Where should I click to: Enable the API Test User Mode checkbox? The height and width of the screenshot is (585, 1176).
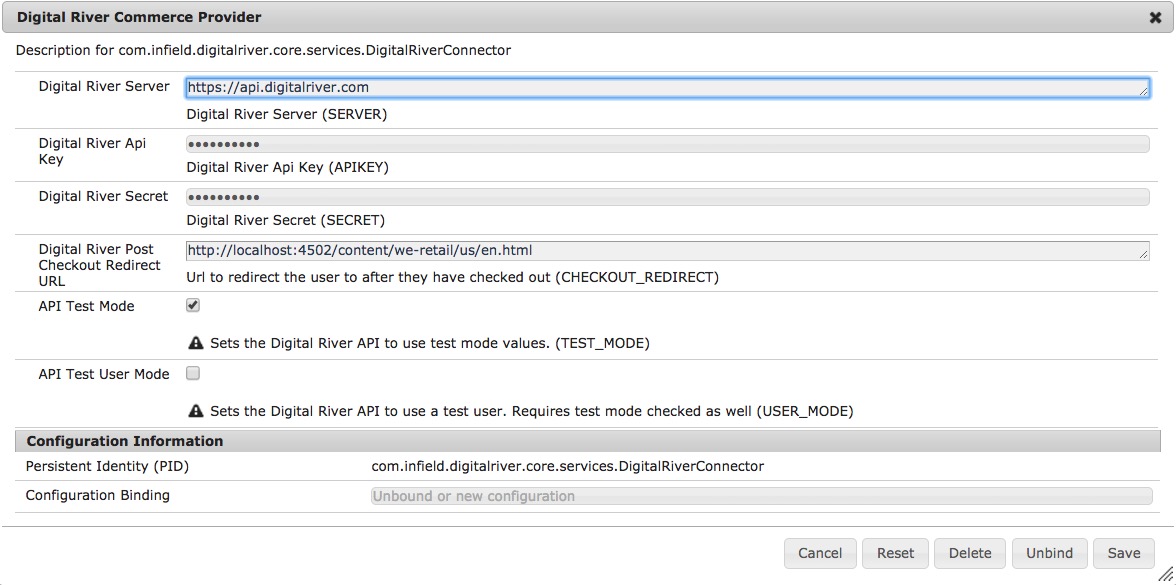193,373
